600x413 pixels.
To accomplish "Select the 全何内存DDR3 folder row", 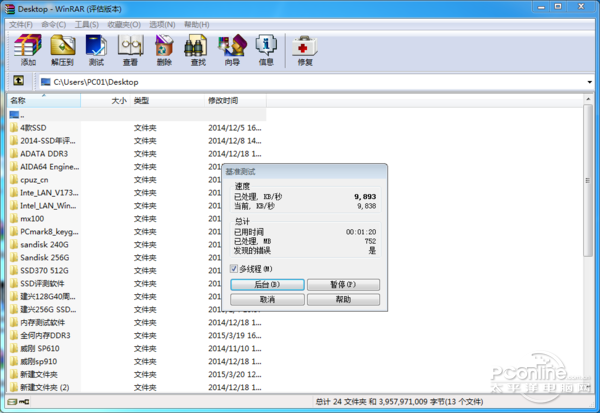I will click(x=136, y=335).
